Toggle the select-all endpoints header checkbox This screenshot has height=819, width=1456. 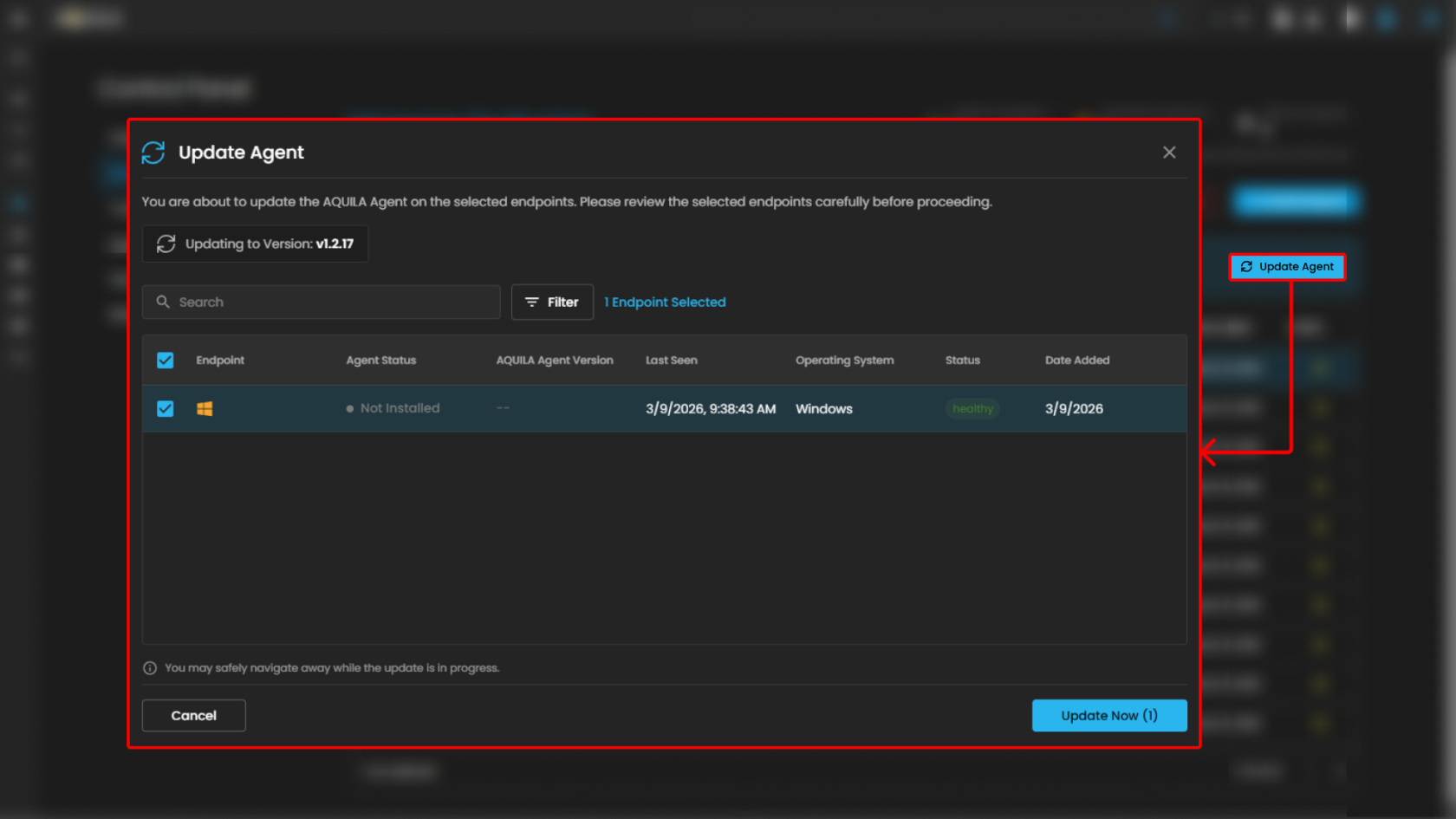coord(166,361)
